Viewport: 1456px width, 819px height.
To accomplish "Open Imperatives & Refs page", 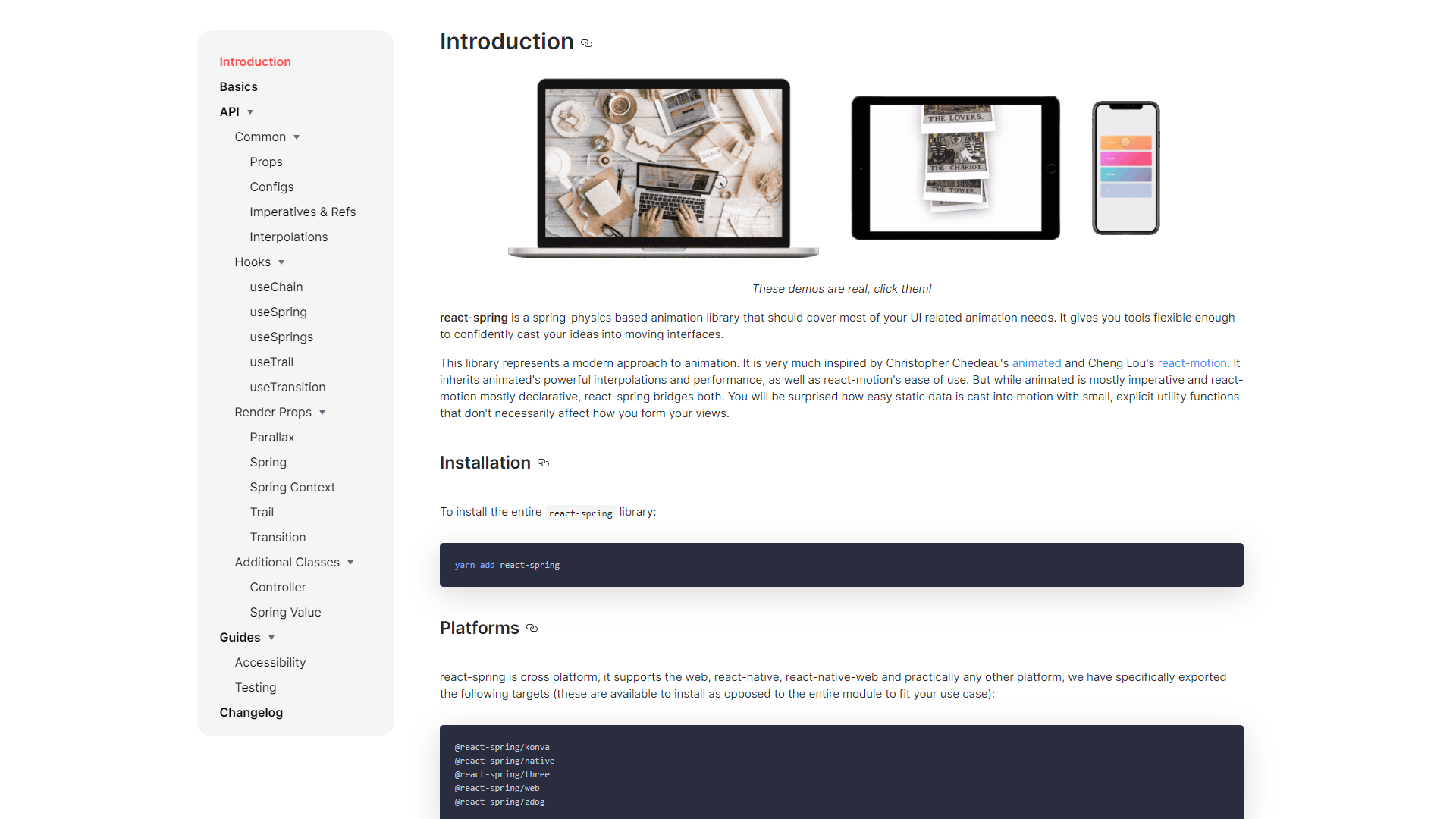I will (303, 212).
